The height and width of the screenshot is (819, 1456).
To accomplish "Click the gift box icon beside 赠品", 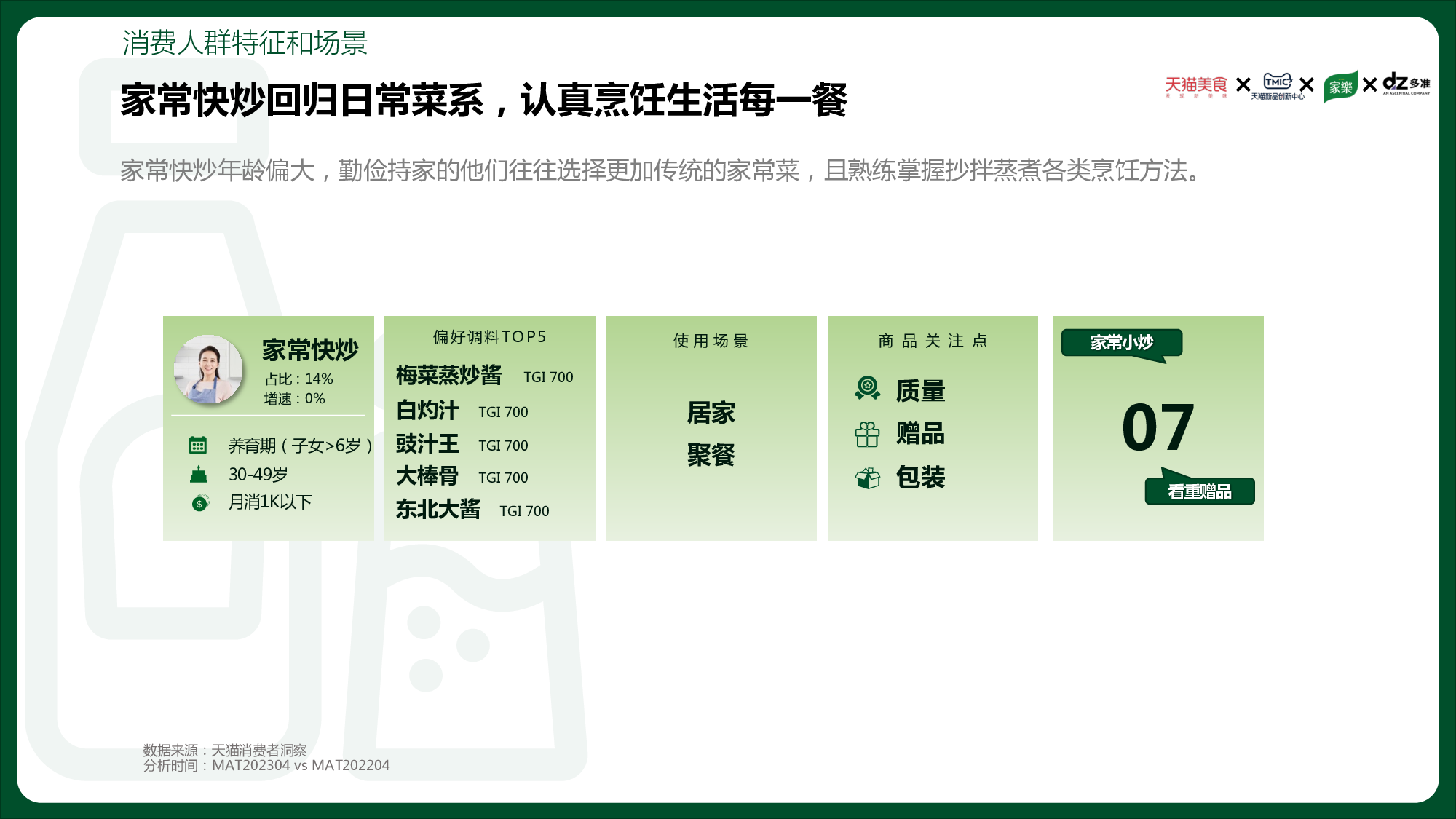I will pos(867,434).
